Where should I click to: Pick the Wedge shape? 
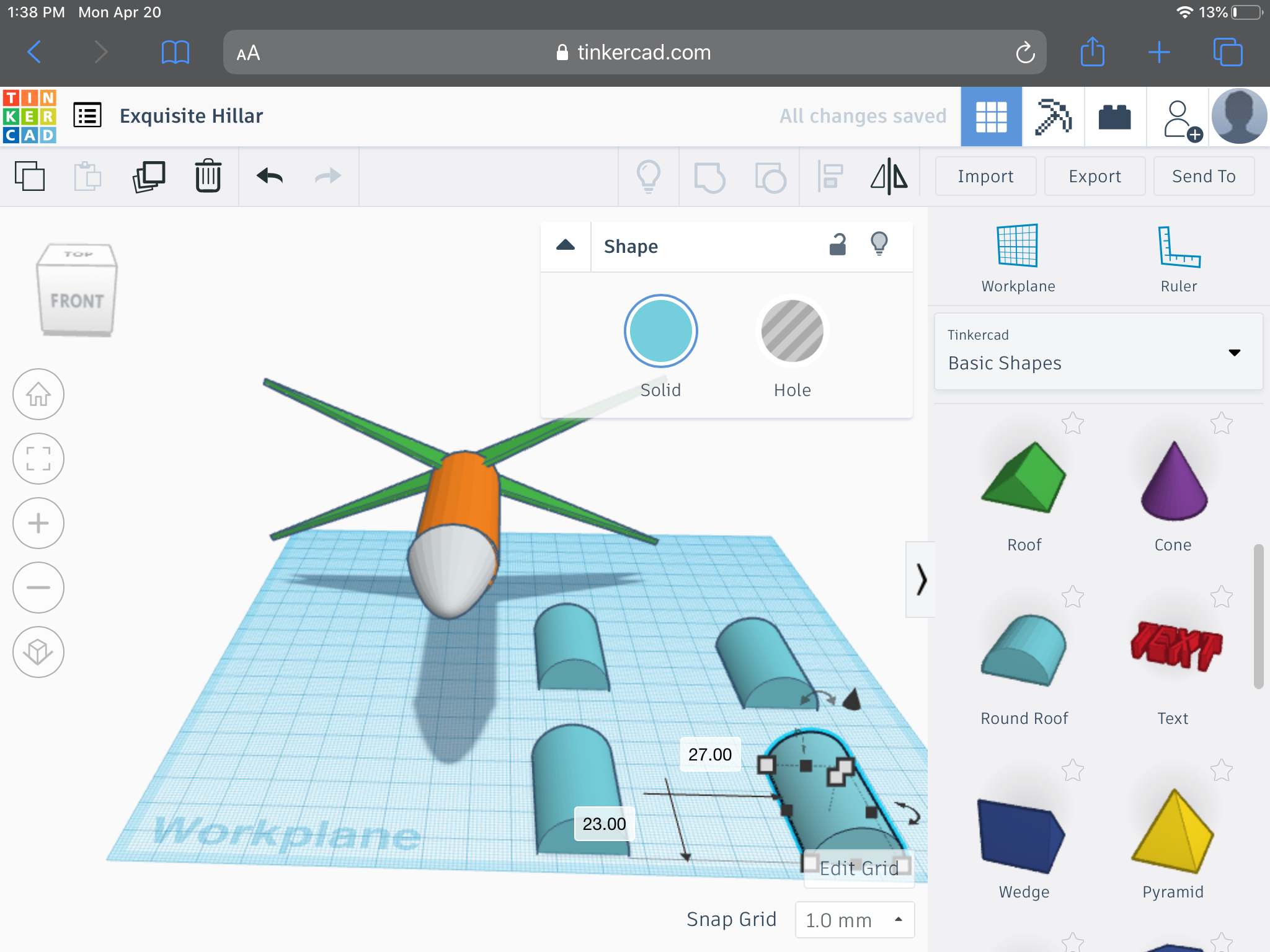point(1021,835)
